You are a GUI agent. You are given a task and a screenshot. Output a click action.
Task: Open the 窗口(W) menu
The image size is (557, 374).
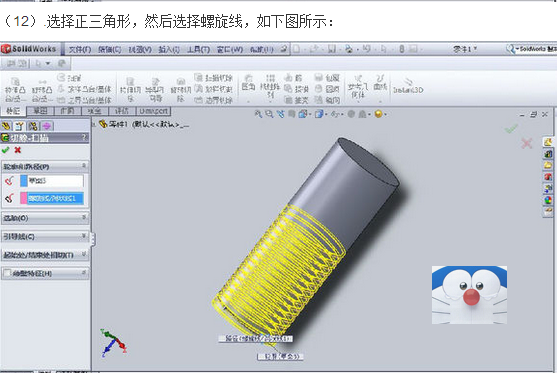click(x=230, y=49)
